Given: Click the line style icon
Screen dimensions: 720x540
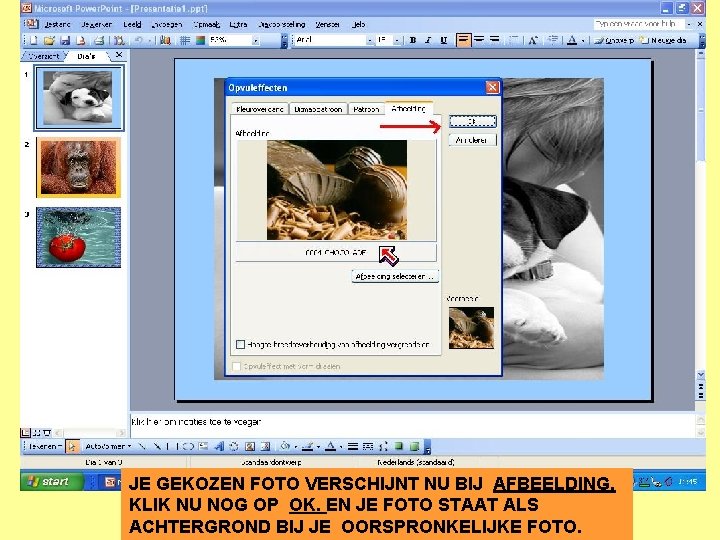Looking at the screenshot, I should (x=353, y=446).
